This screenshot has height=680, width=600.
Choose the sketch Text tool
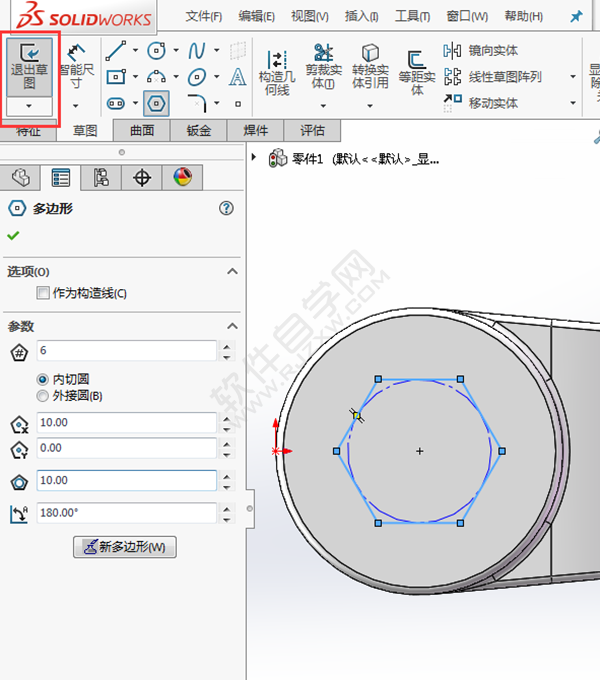pyautogui.click(x=238, y=77)
